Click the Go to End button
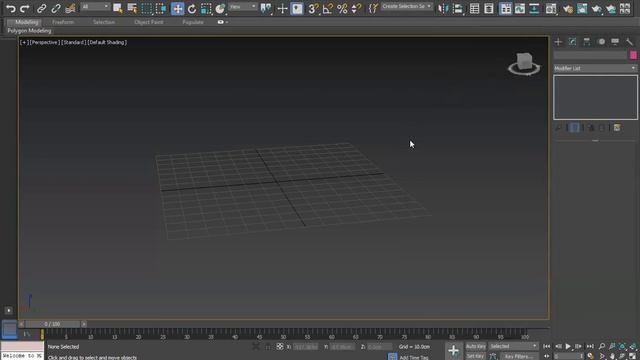The width and height of the screenshot is (640, 360). pyautogui.click(x=590, y=347)
